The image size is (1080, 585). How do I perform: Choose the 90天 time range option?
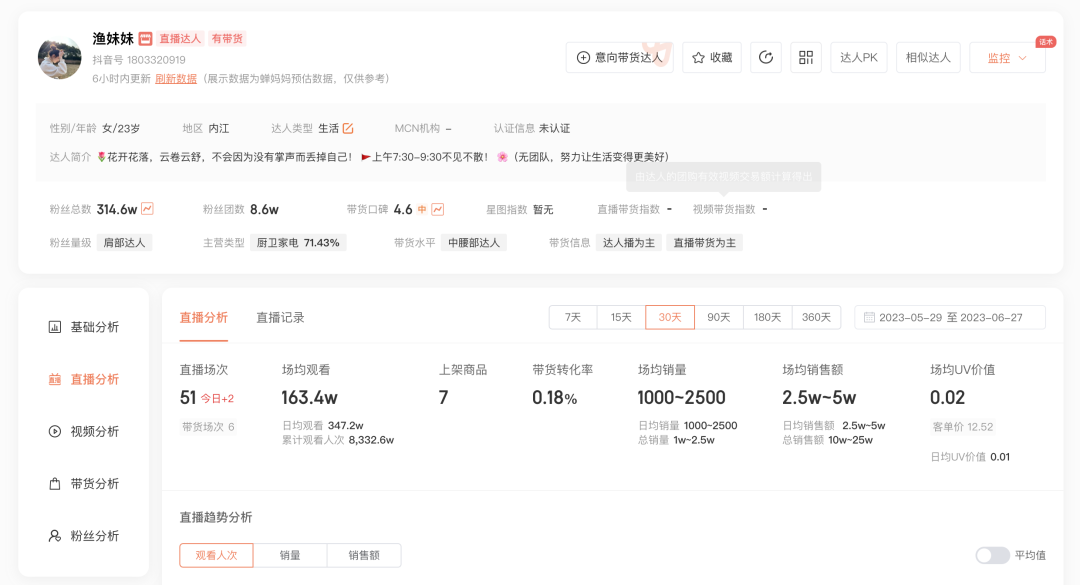point(718,316)
